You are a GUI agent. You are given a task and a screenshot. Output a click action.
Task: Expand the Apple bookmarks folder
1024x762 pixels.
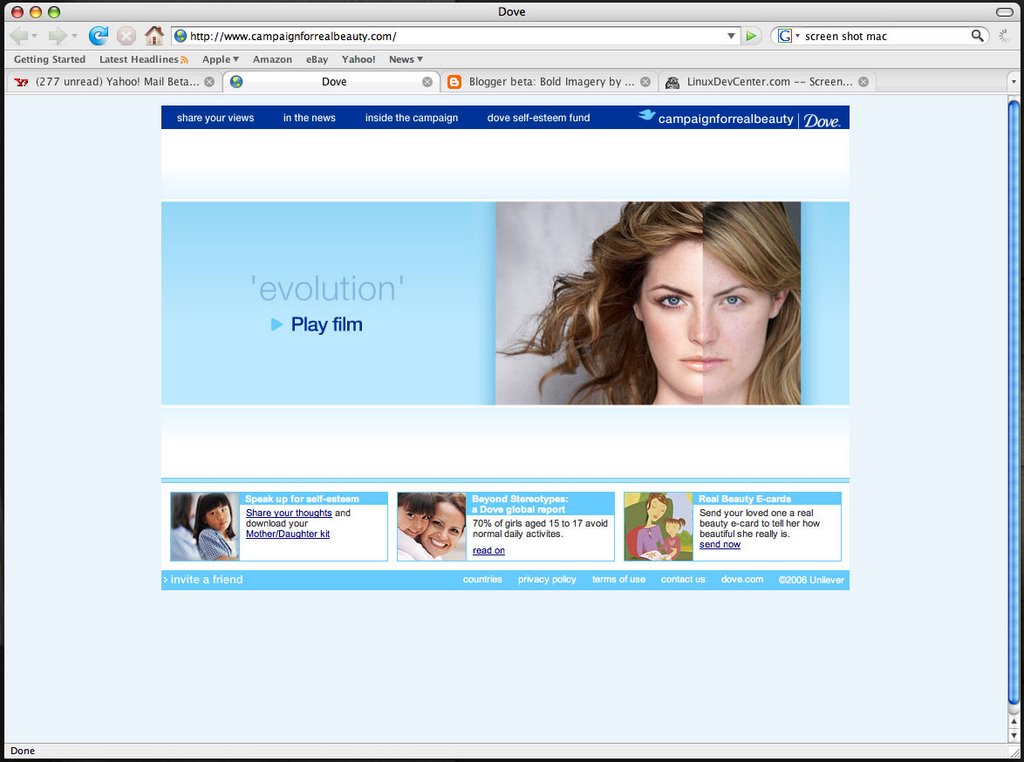220,59
